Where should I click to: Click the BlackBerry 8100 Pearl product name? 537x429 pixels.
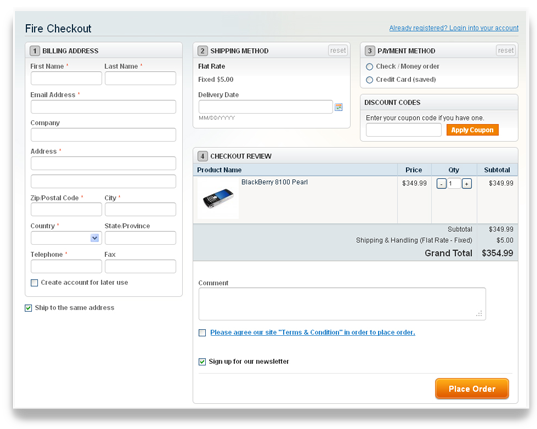[275, 182]
